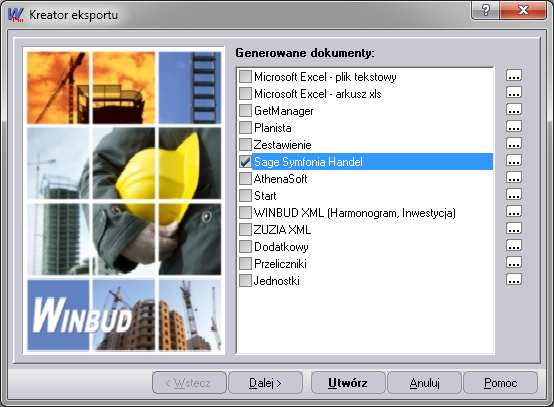Open ellipsis settings for Planista
Viewport: 554px width, 407px height.
514,126
